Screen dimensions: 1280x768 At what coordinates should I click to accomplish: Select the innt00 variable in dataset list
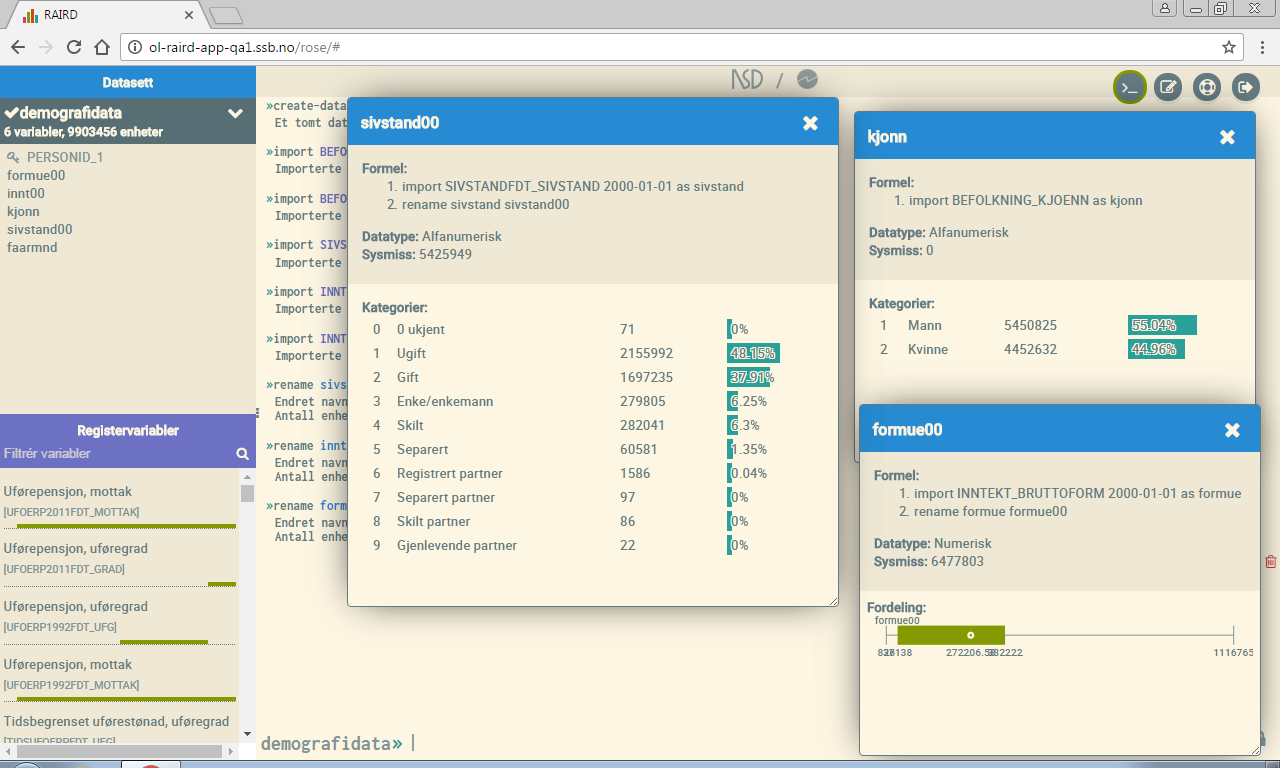coord(26,194)
